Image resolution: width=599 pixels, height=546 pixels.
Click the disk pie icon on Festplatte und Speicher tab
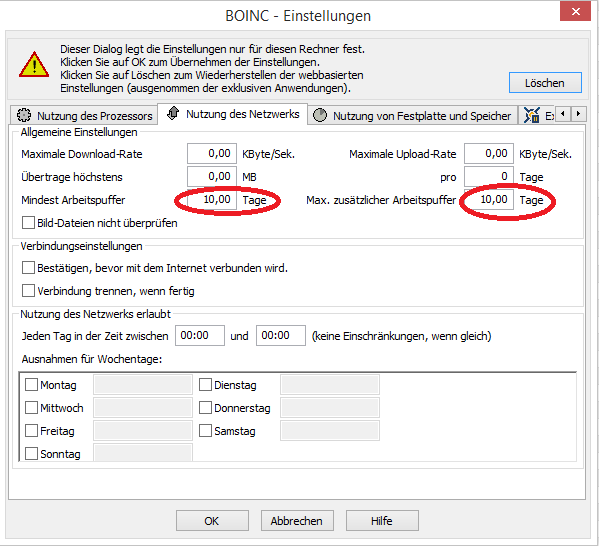(x=320, y=115)
